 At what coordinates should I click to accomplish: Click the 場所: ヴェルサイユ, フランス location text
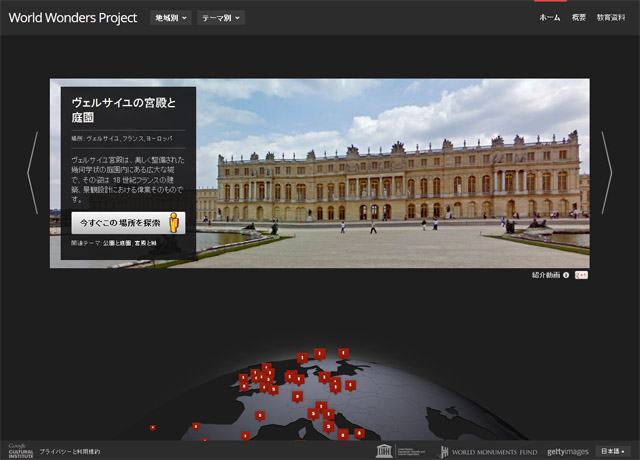coord(122,139)
